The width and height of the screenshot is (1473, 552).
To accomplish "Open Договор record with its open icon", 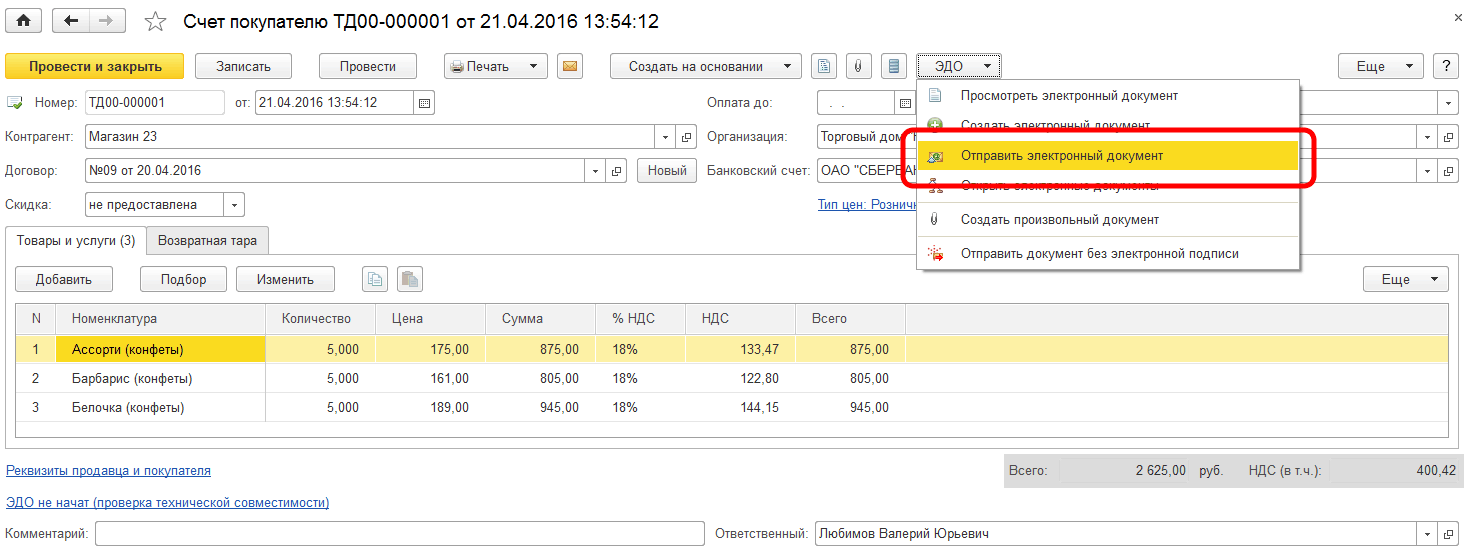I will point(617,171).
